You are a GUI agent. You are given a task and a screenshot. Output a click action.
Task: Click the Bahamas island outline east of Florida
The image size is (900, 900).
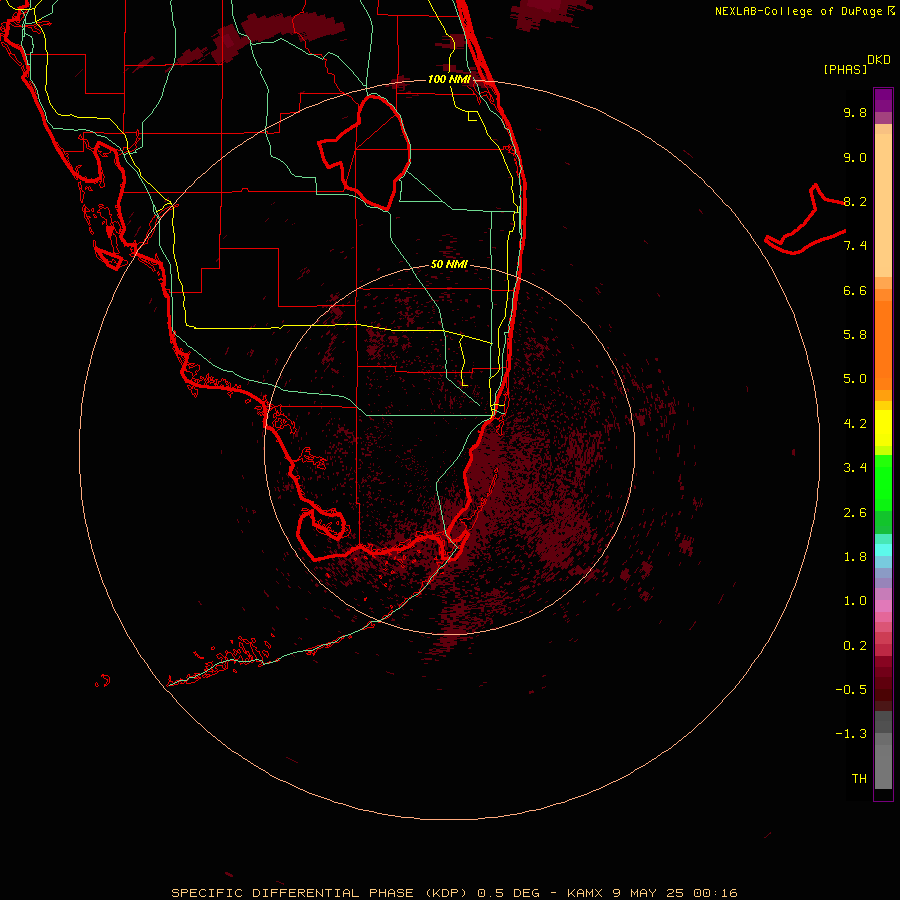coord(805,219)
